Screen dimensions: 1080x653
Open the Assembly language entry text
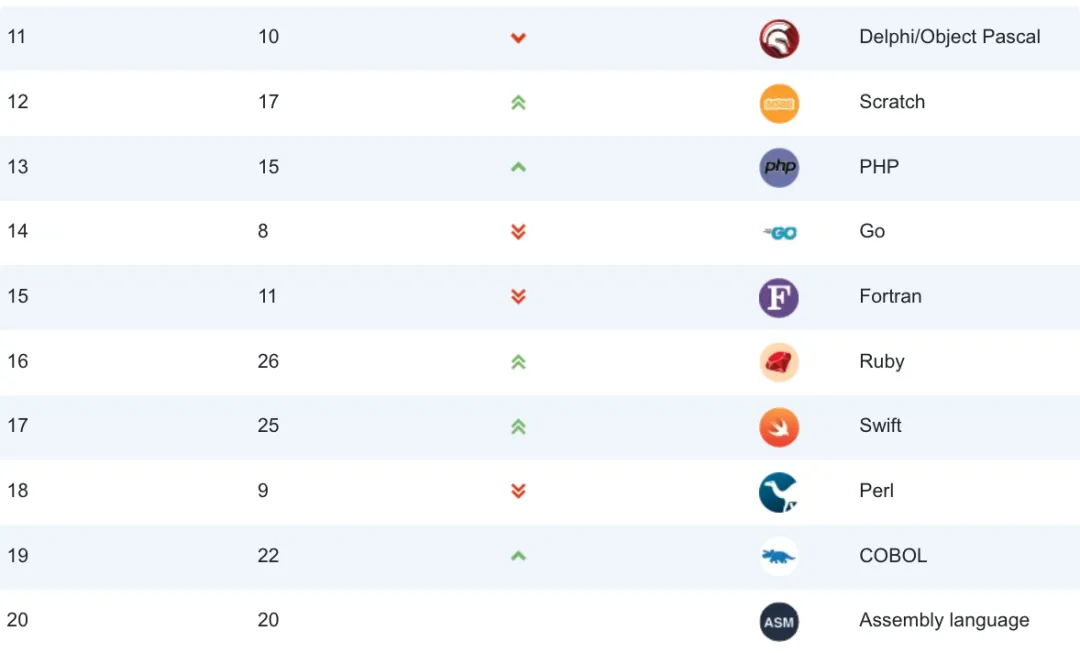(x=944, y=621)
